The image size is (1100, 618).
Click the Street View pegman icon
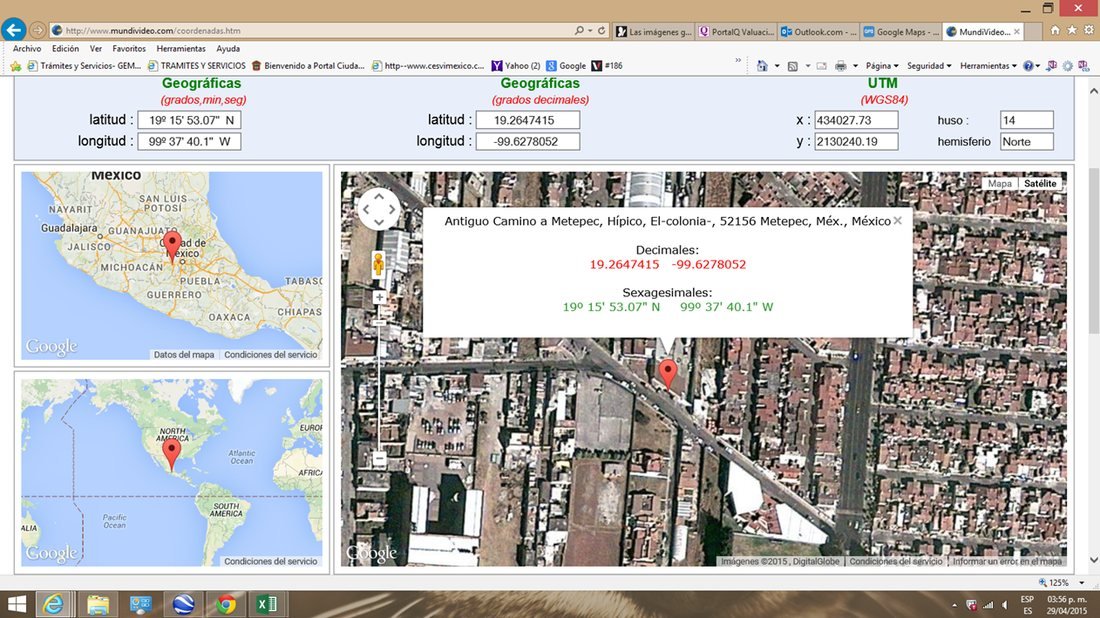pyautogui.click(x=378, y=265)
